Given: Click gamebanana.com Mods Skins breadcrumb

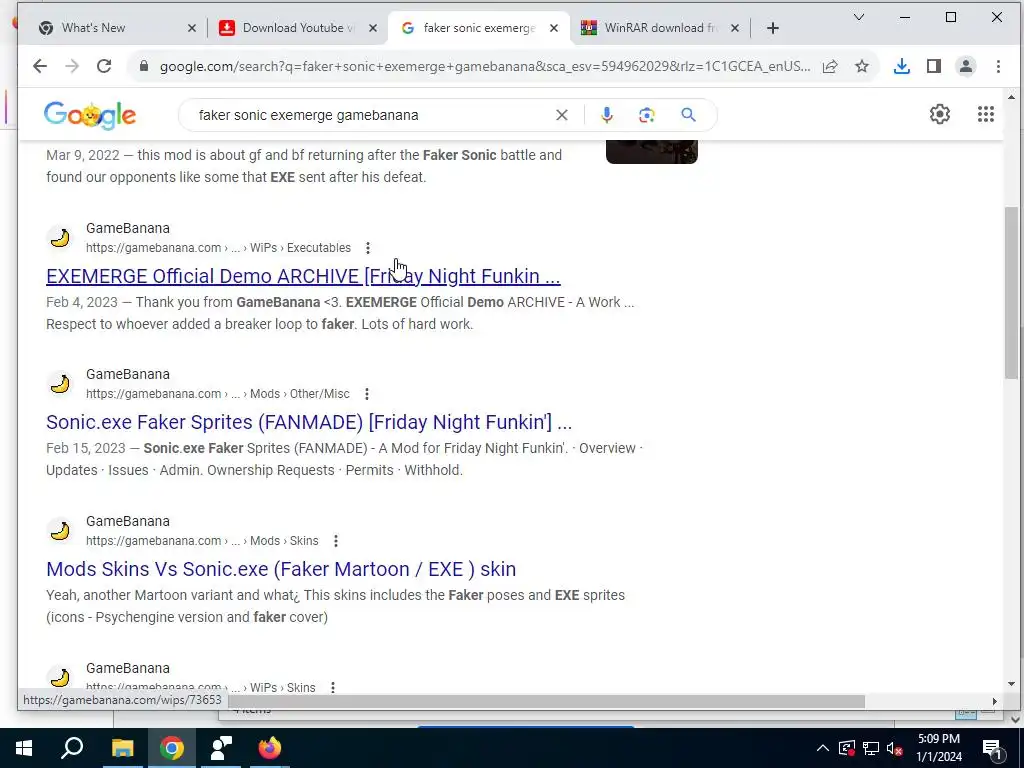Looking at the screenshot, I should 202,541.
